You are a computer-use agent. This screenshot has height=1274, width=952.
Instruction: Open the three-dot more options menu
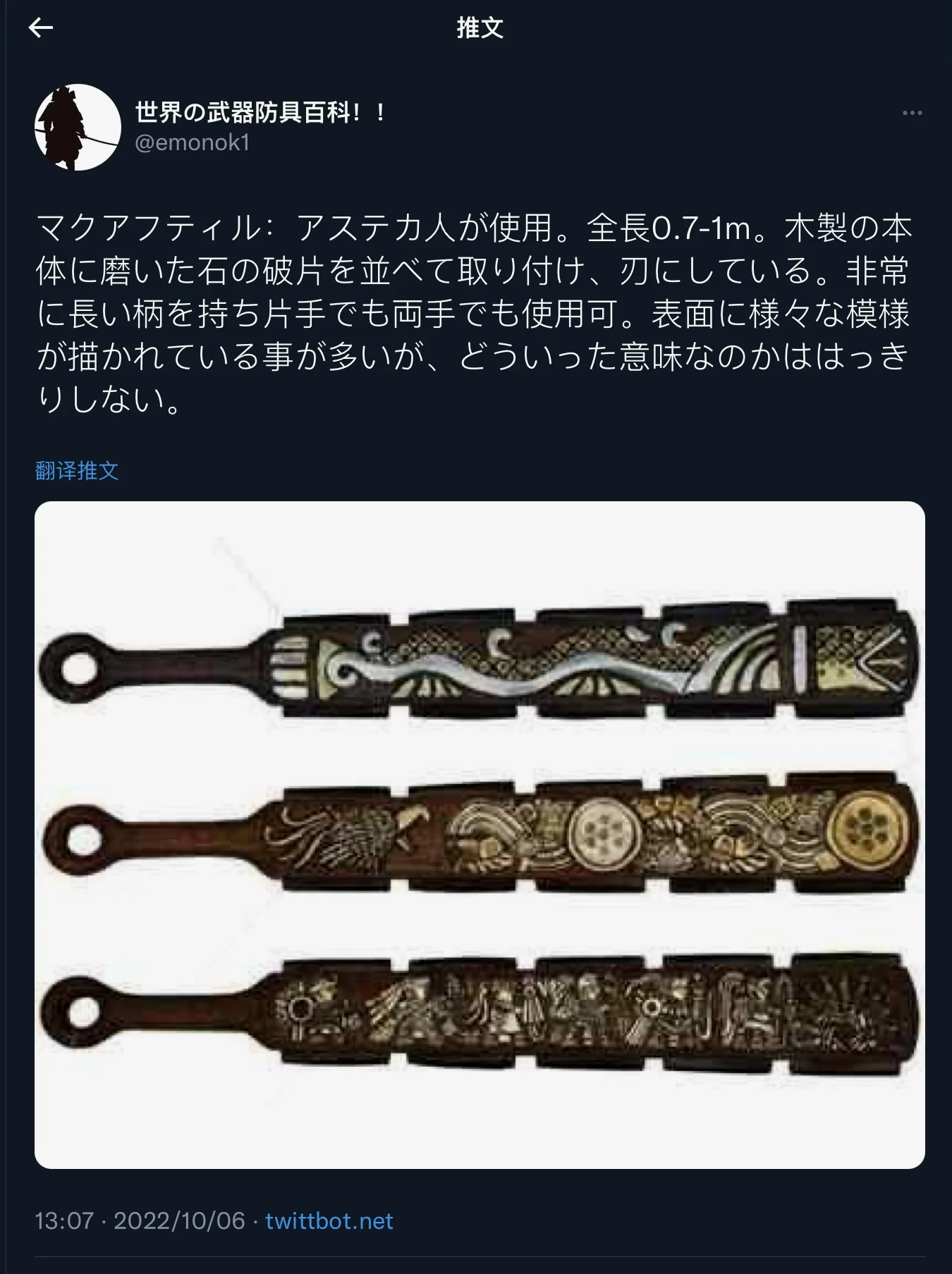pyautogui.click(x=912, y=113)
